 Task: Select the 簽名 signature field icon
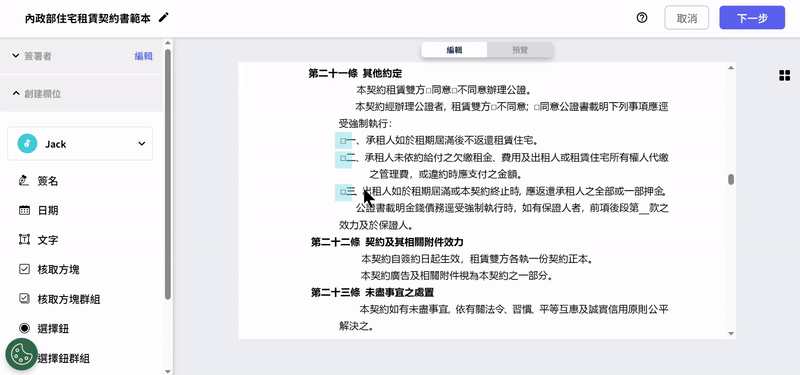coord(24,181)
